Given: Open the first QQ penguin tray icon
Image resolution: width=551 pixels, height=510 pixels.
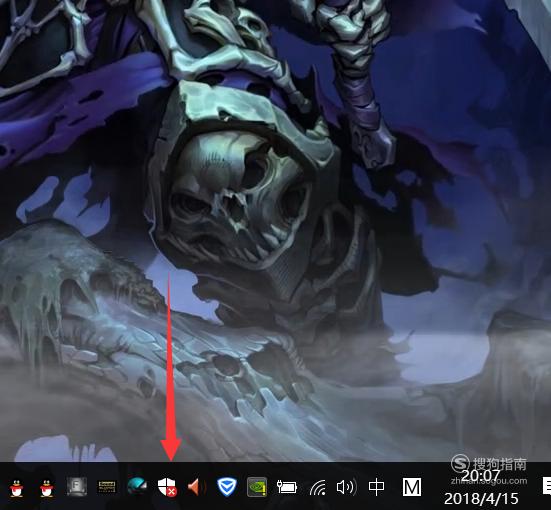Looking at the screenshot, I should tap(16, 488).
